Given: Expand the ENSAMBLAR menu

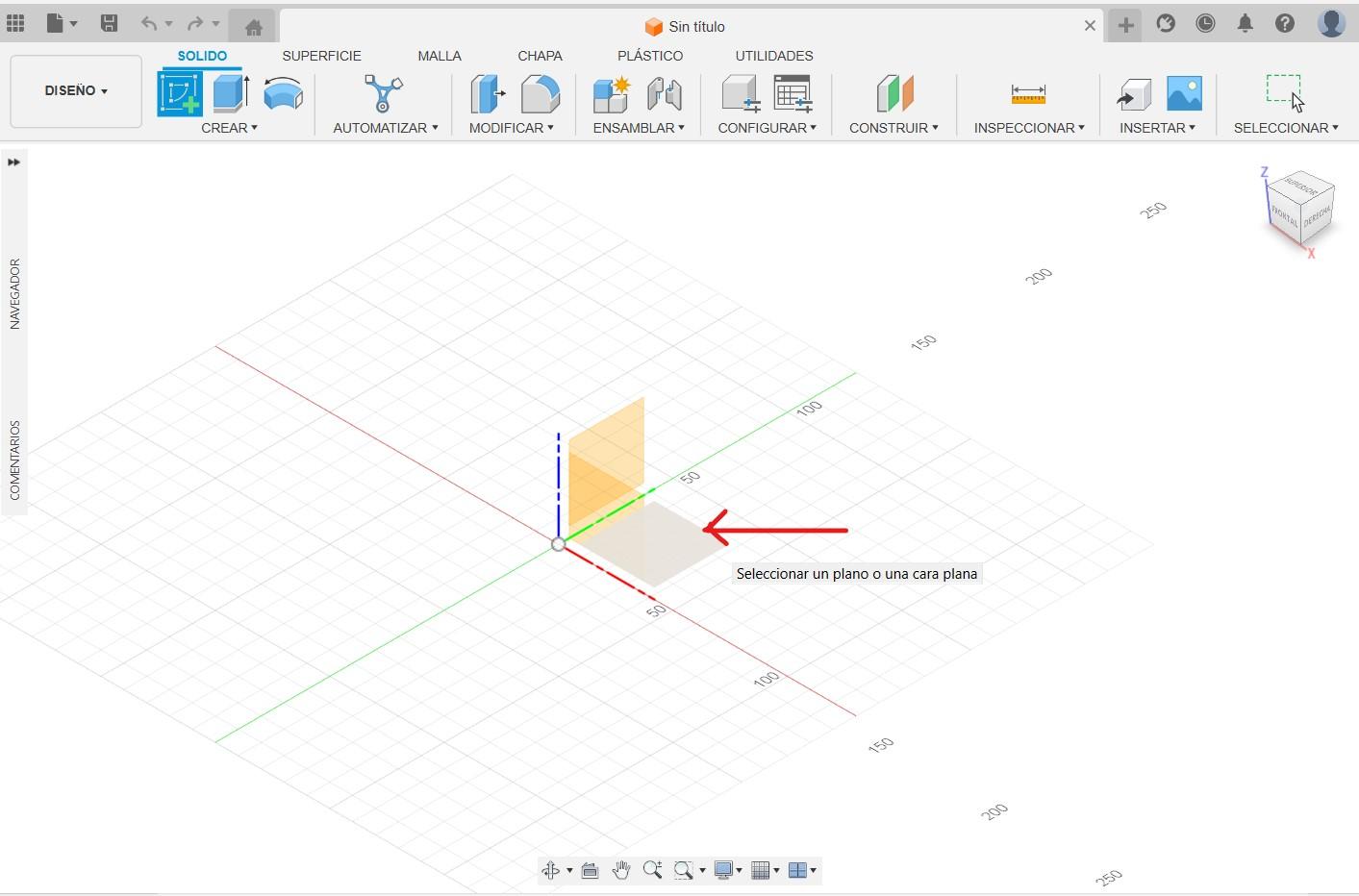Looking at the screenshot, I should (639, 128).
